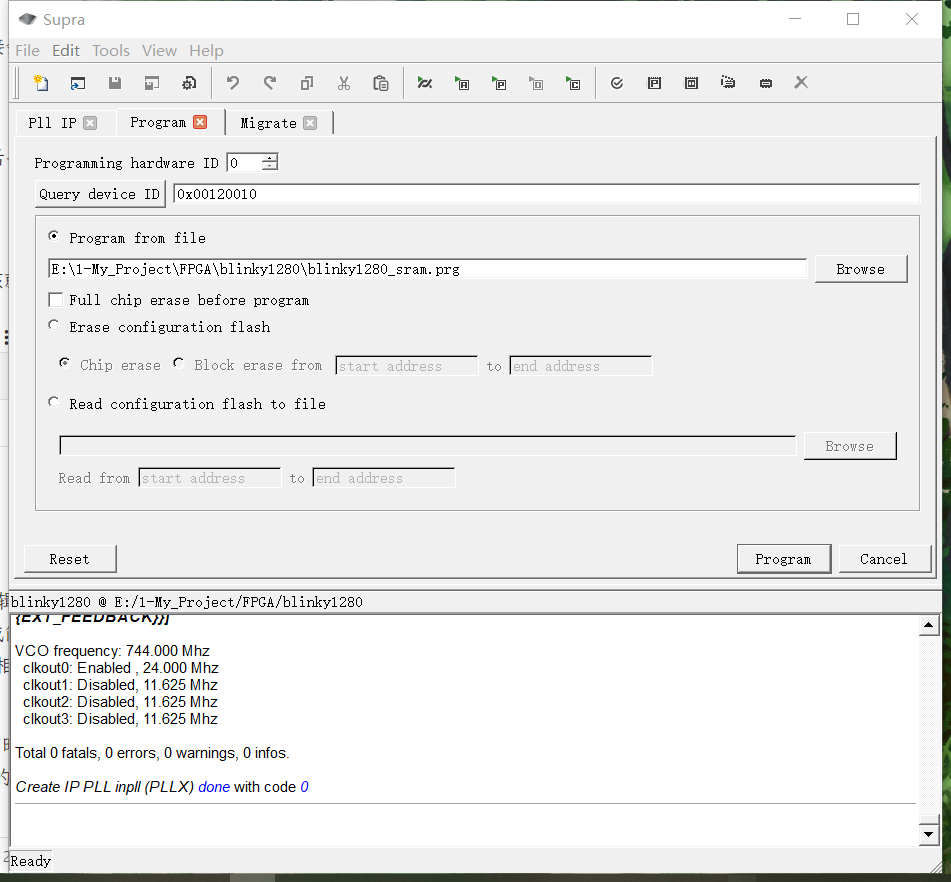951x882 pixels.
Task: Select the Chip erase radio button
Action: coord(65,363)
